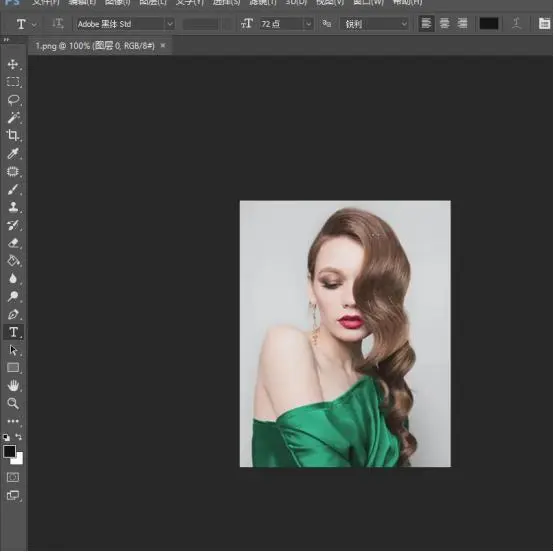Select the Paint Bucket tool
The image size is (554, 552).
pos(13,261)
